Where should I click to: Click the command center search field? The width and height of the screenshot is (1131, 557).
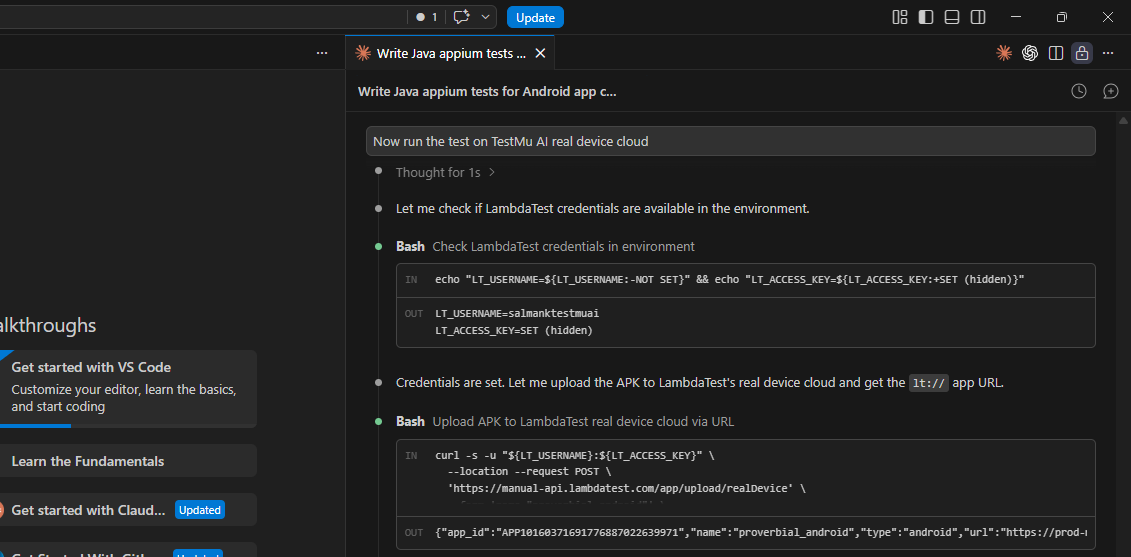[x=202, y=17]
